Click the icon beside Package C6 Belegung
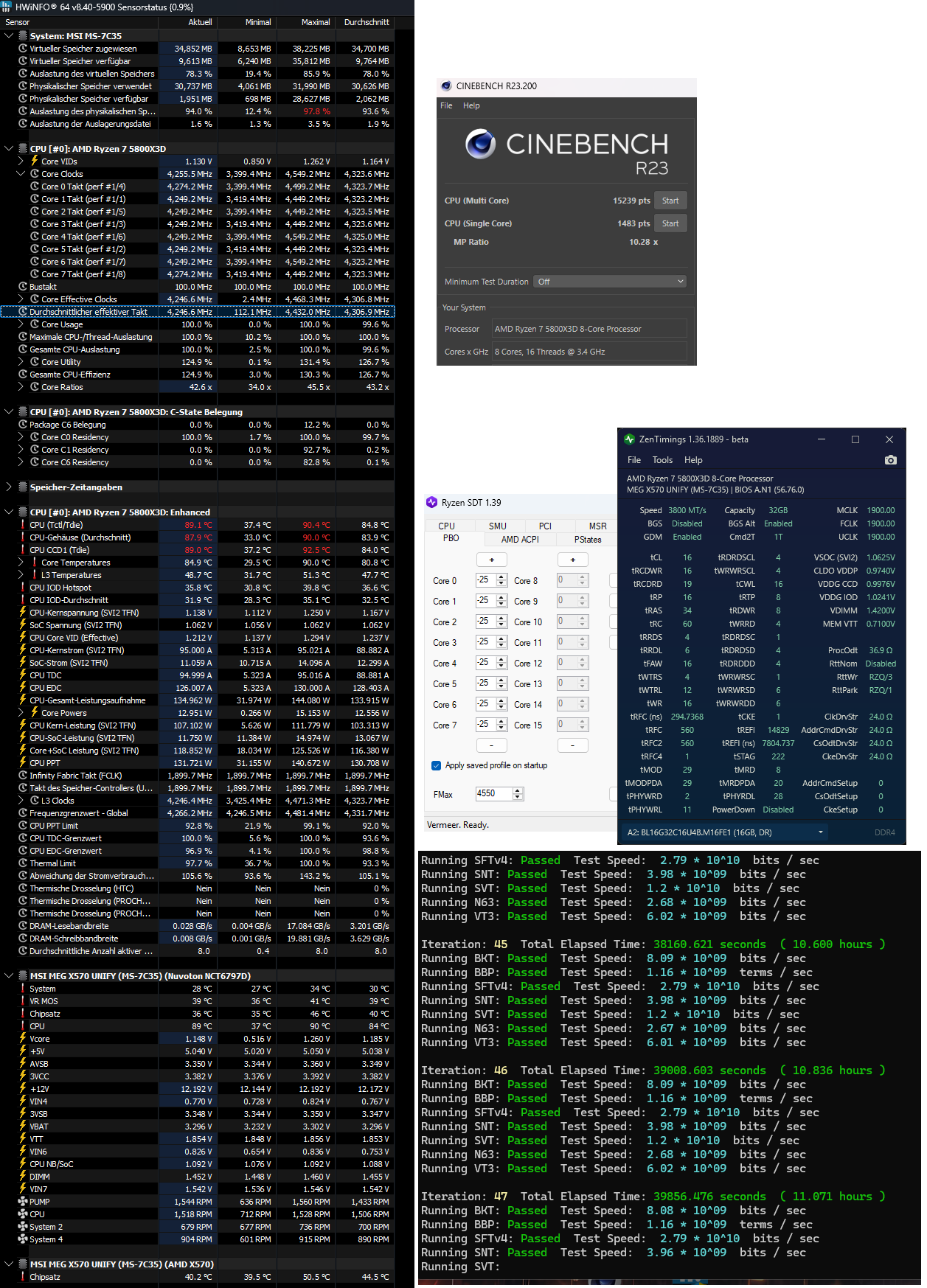 point(23,425)
